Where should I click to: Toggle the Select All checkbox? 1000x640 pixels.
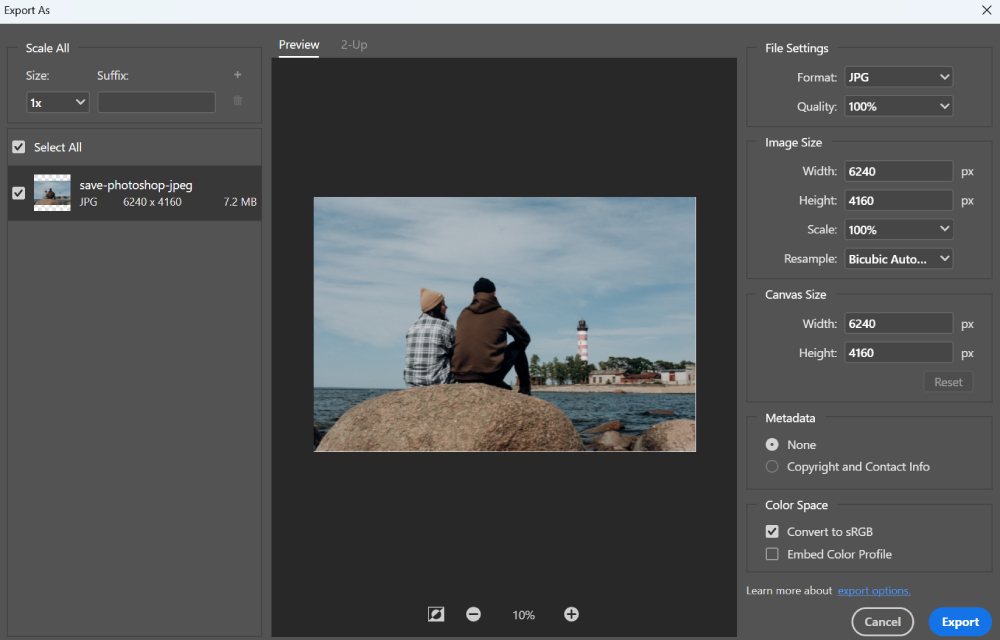[x=19, y=147]
